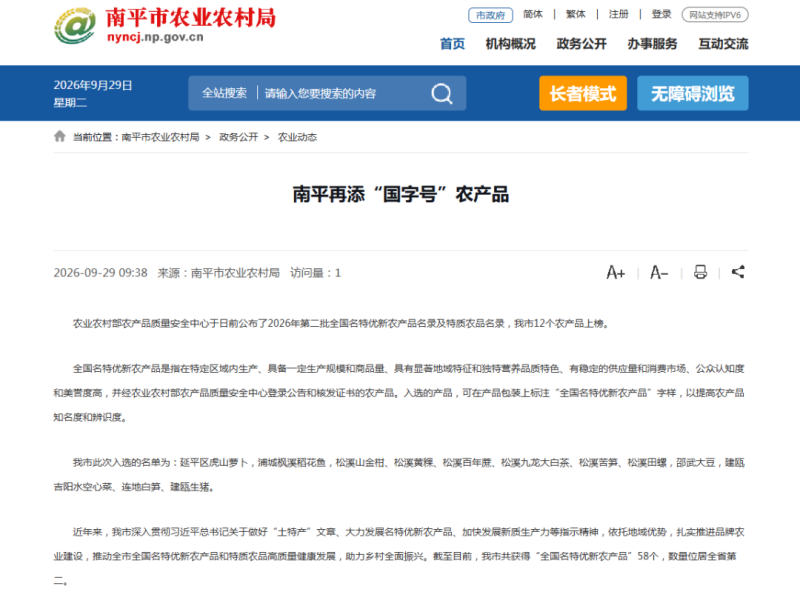800x609 pixels.
Task: Open the 办事服务 navigation menu
Action: pos(652,44)
